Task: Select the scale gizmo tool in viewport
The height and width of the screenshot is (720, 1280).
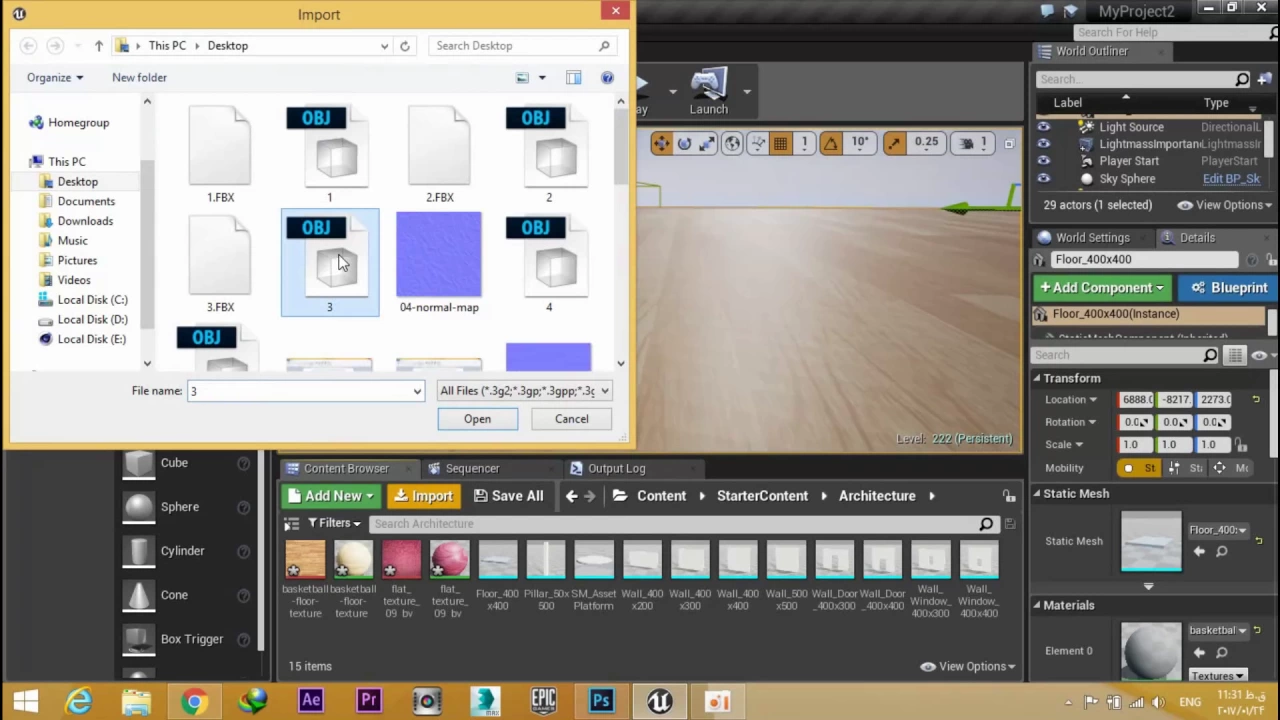Action: click(707, 144)
